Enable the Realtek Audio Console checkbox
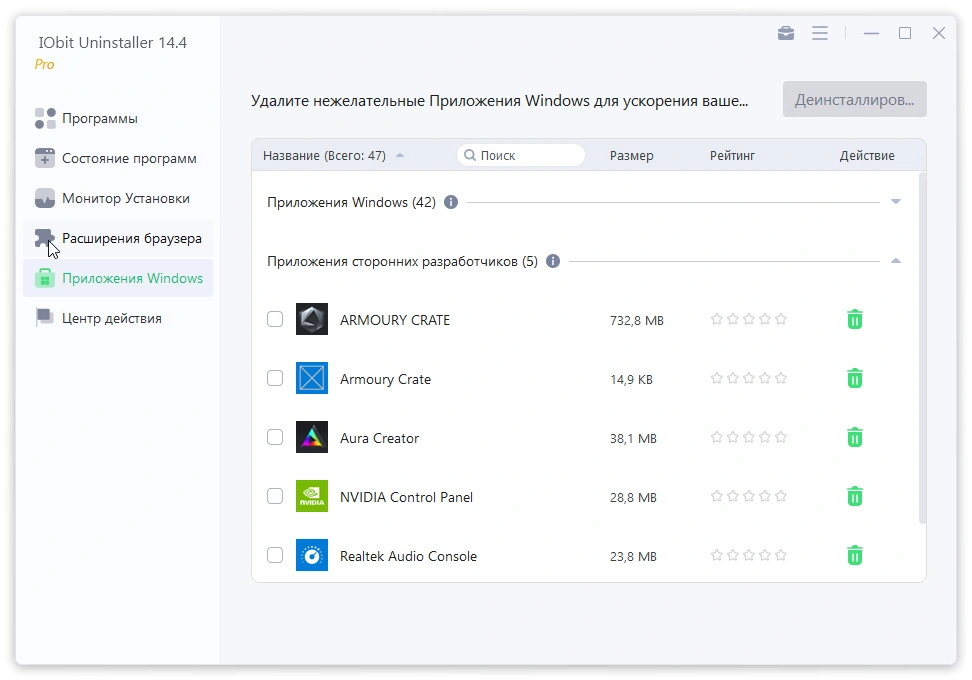972x680 pixels. (275, 555)
